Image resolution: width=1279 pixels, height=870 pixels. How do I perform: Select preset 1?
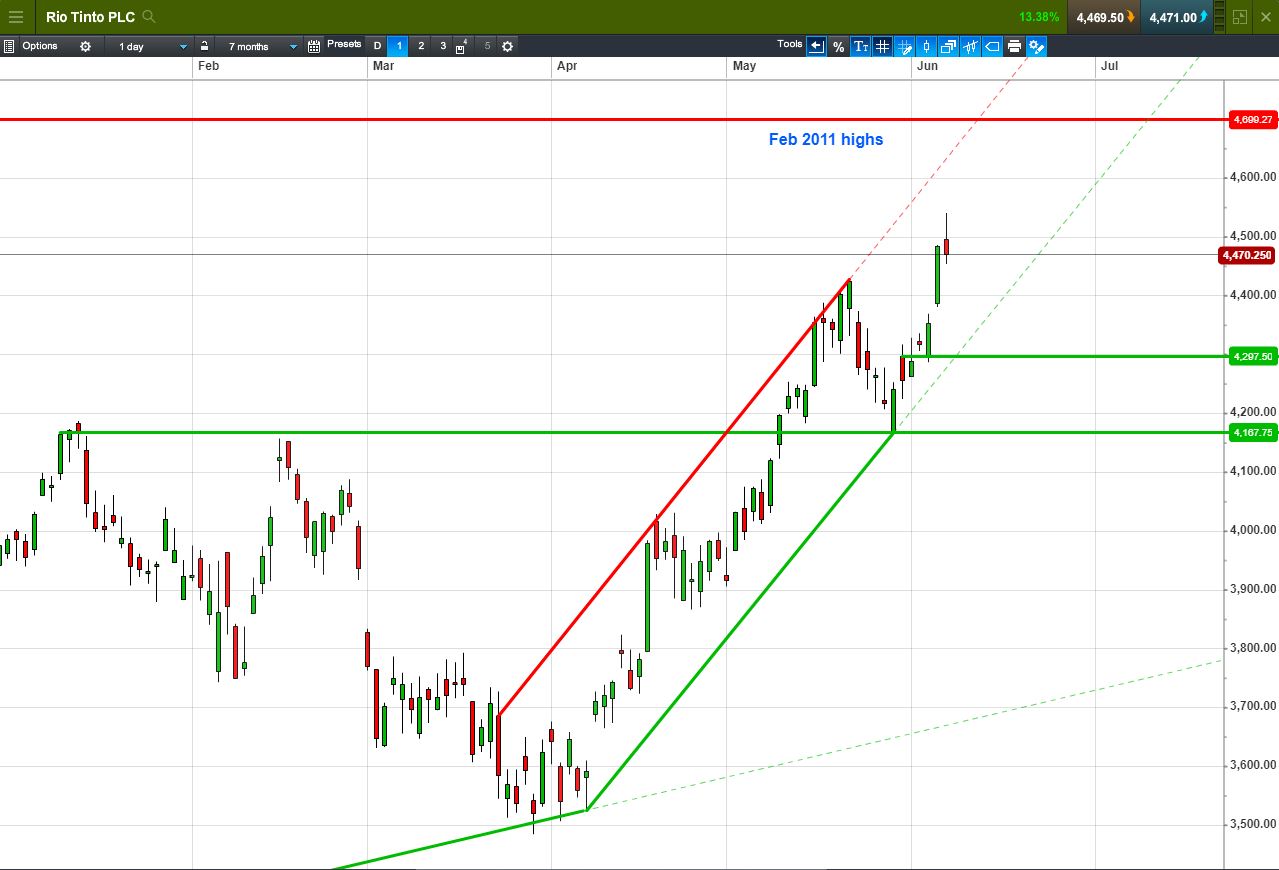coord(398,46)
